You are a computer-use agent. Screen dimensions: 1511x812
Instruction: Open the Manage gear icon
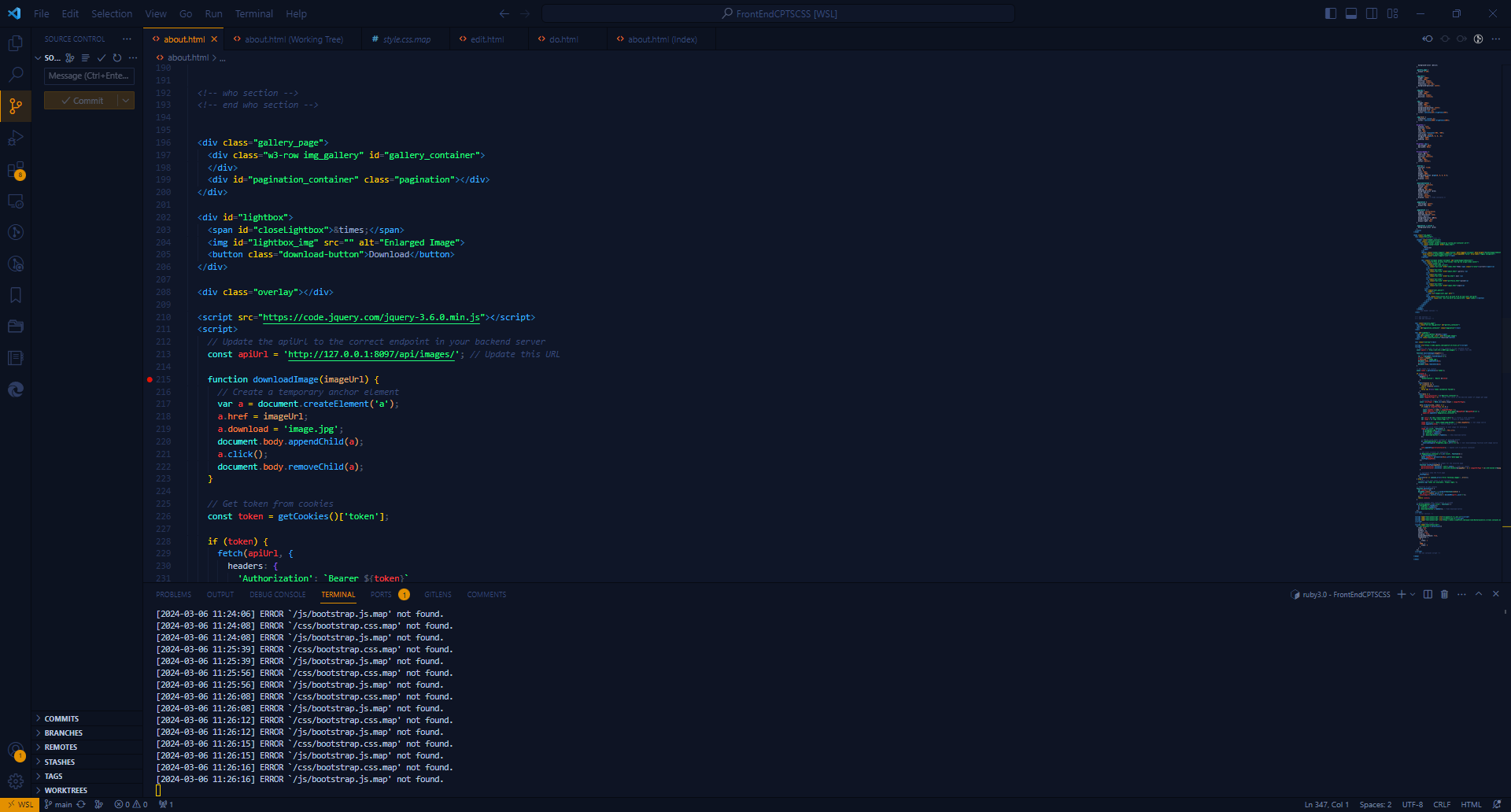click(x=15, y=782)
